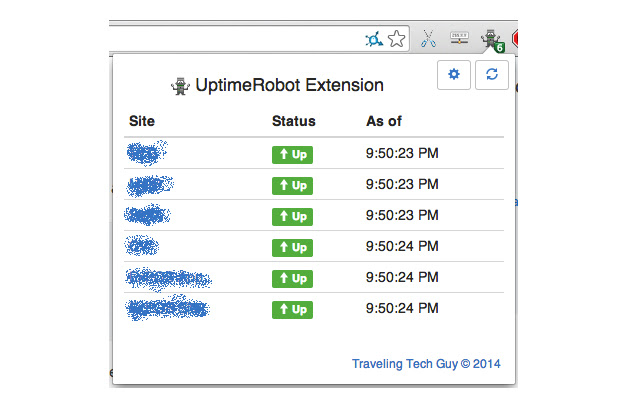The height and width of the screenshot is (400, 640).
Task: Click the As of column header
Action: click(384, 121)
